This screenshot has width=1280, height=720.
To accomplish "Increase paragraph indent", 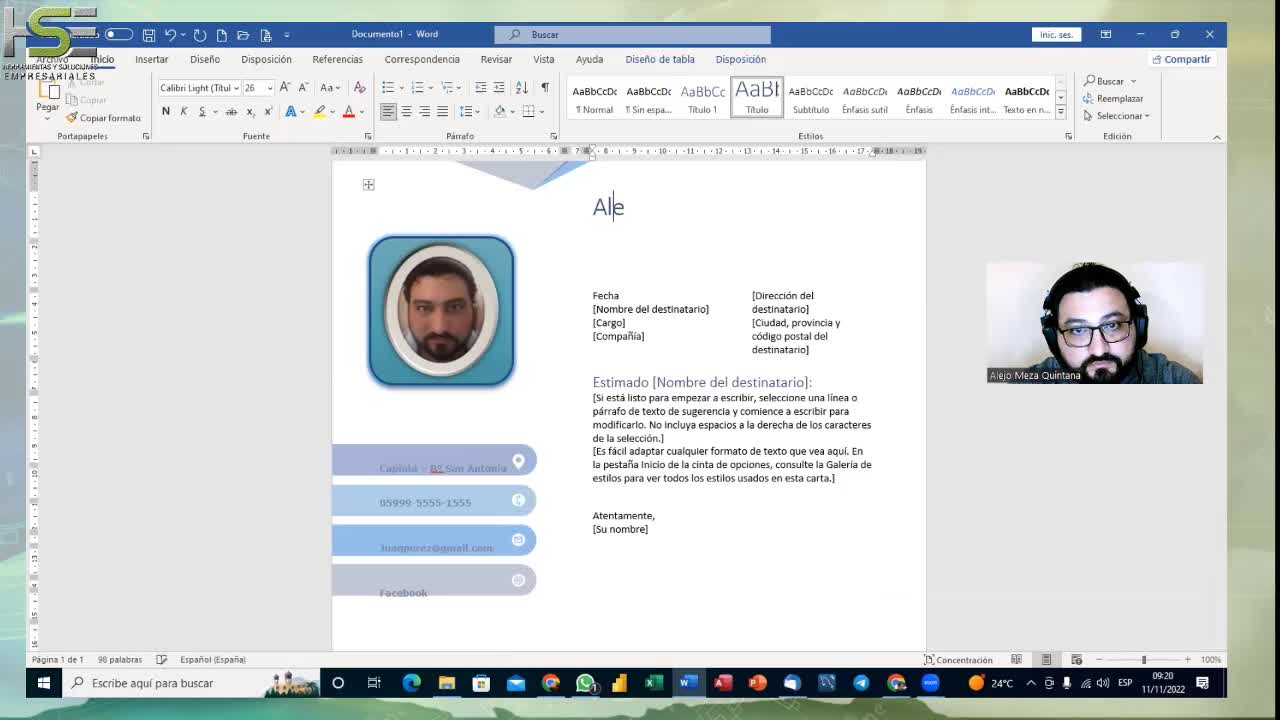I will pyautogui.click(x=499, y=87).
